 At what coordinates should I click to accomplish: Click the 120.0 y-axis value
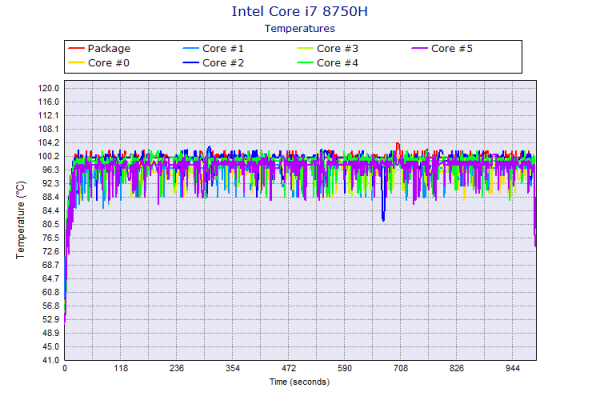point(49,88)
